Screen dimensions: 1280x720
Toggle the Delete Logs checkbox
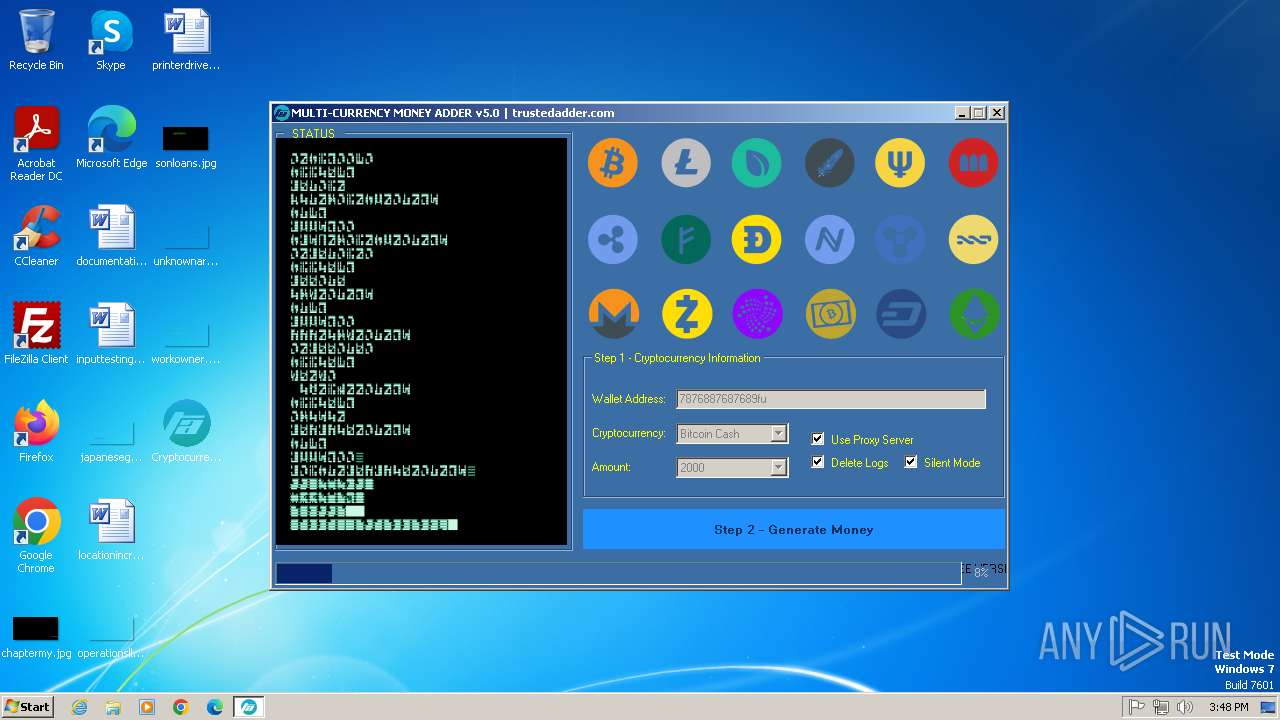[x=818, y=462]
